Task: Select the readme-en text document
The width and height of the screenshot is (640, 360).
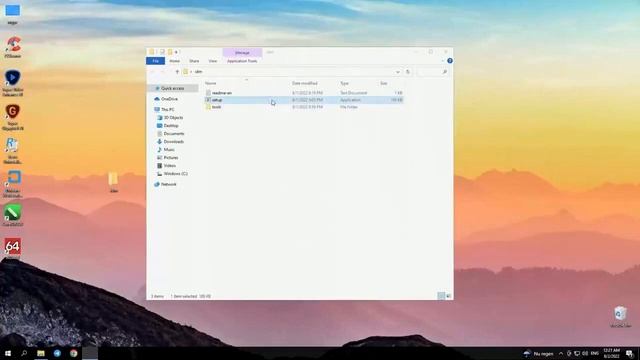Action: tap(304, 93)
